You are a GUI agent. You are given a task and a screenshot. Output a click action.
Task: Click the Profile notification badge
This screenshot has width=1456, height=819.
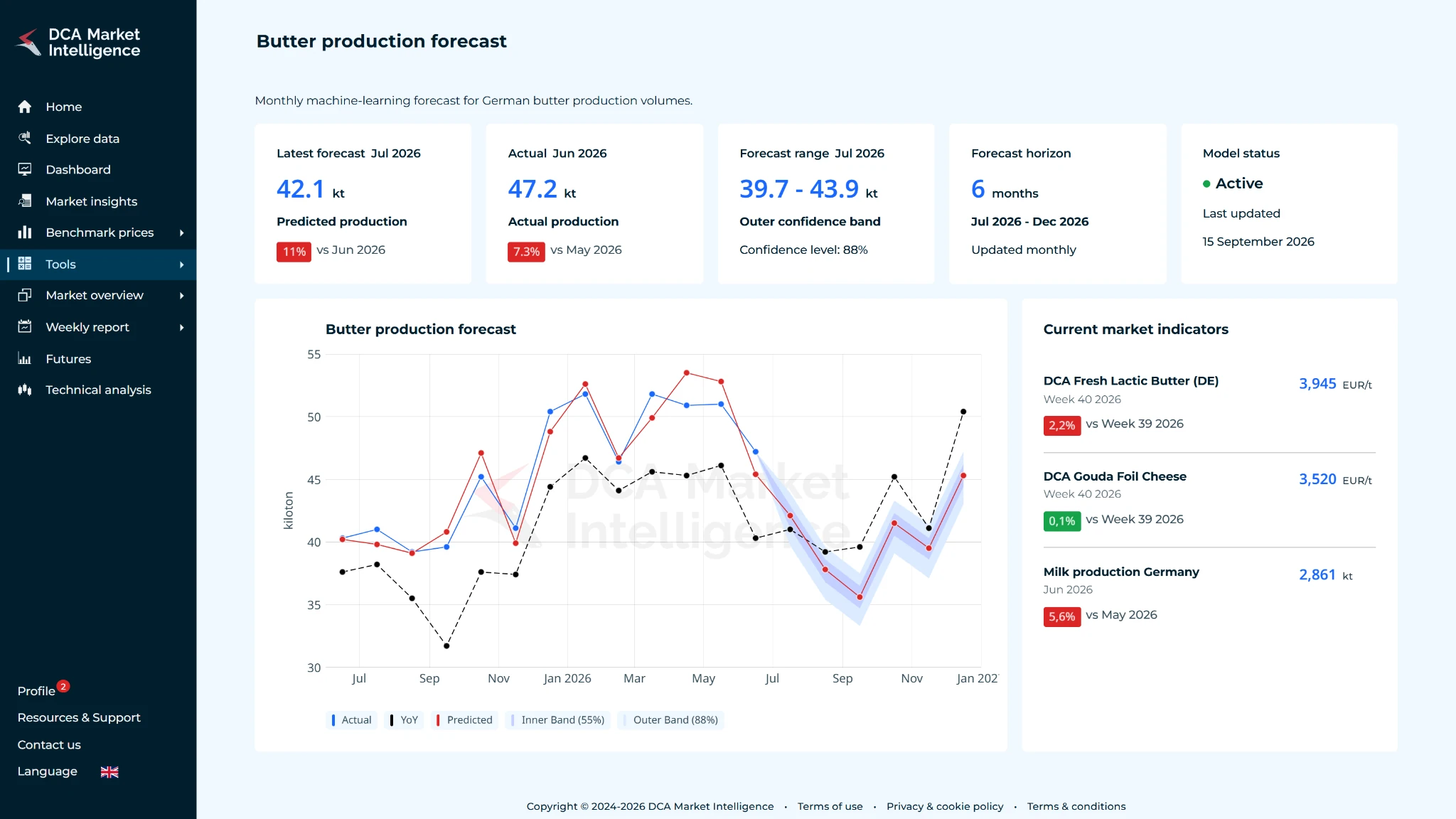[x=63, y=686]
